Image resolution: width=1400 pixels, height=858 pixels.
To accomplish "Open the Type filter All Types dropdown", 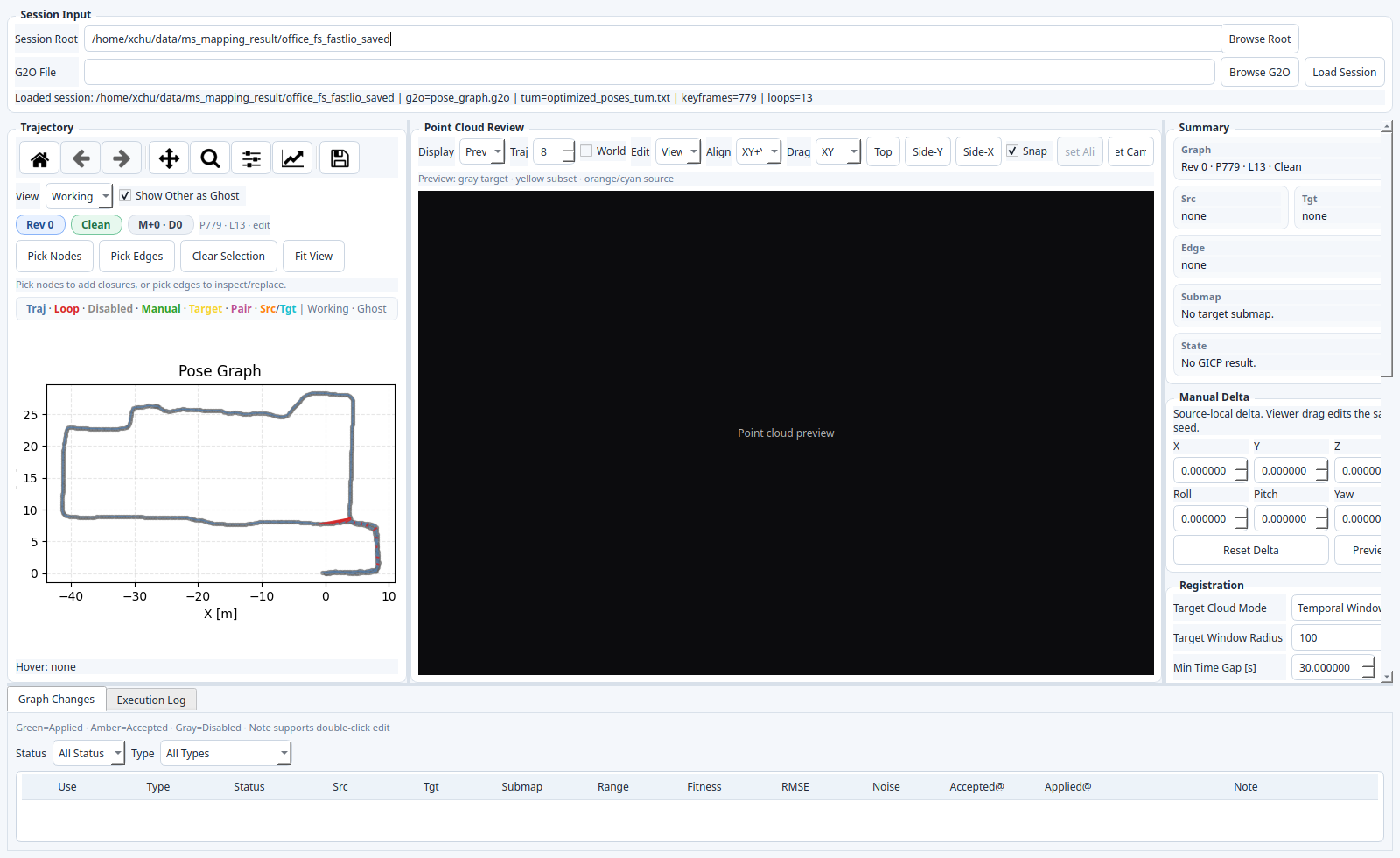I will pos(227,754).
